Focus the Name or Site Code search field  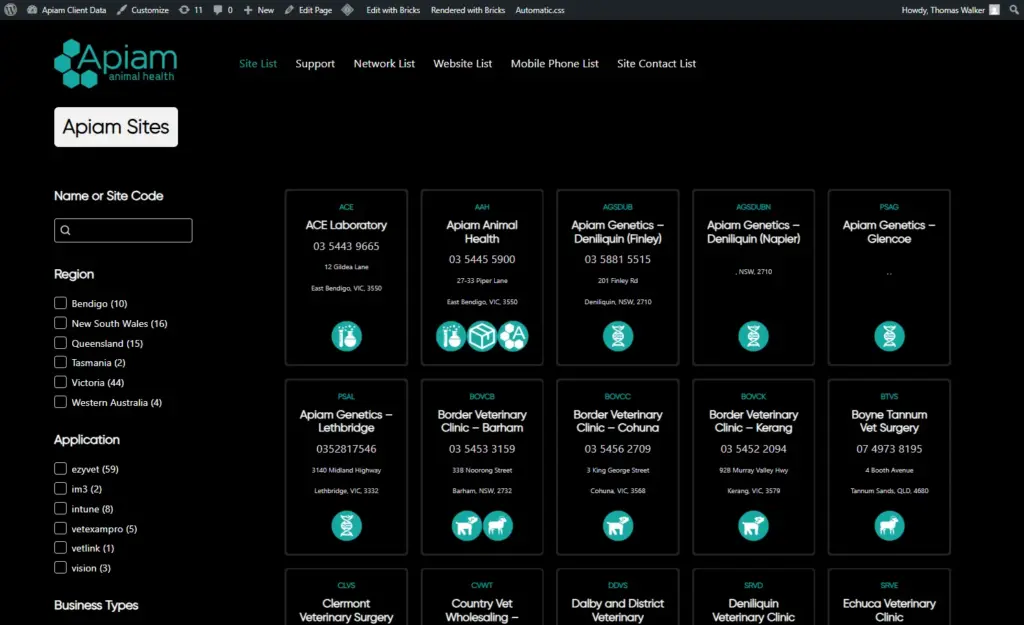[123, 230]
